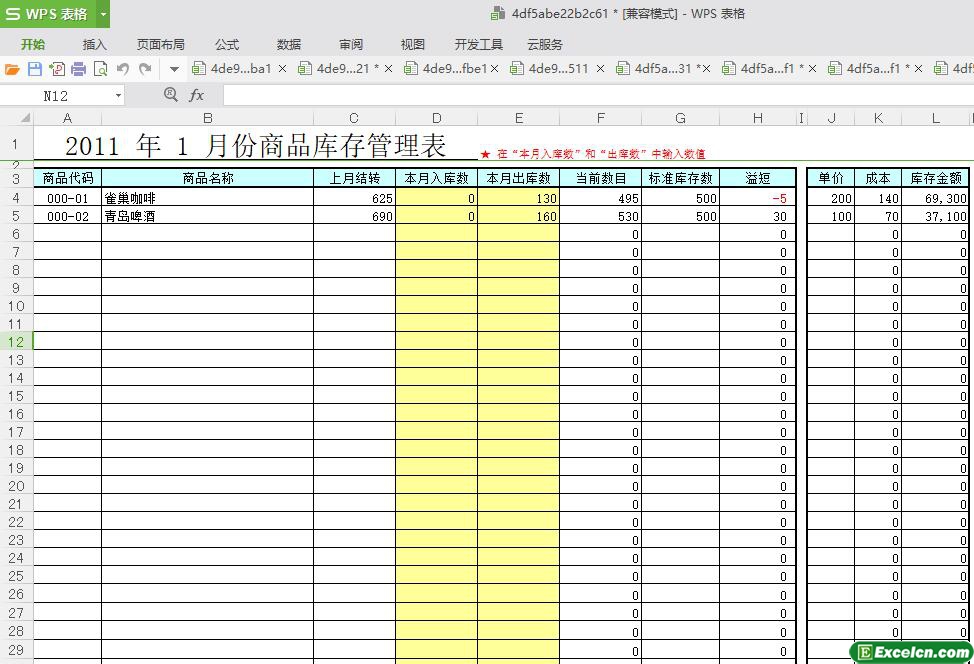This screenshot has width=974, height=664.
Task: Click the title 2011年1月份商品库存管理表
Action: coord(256,145)
